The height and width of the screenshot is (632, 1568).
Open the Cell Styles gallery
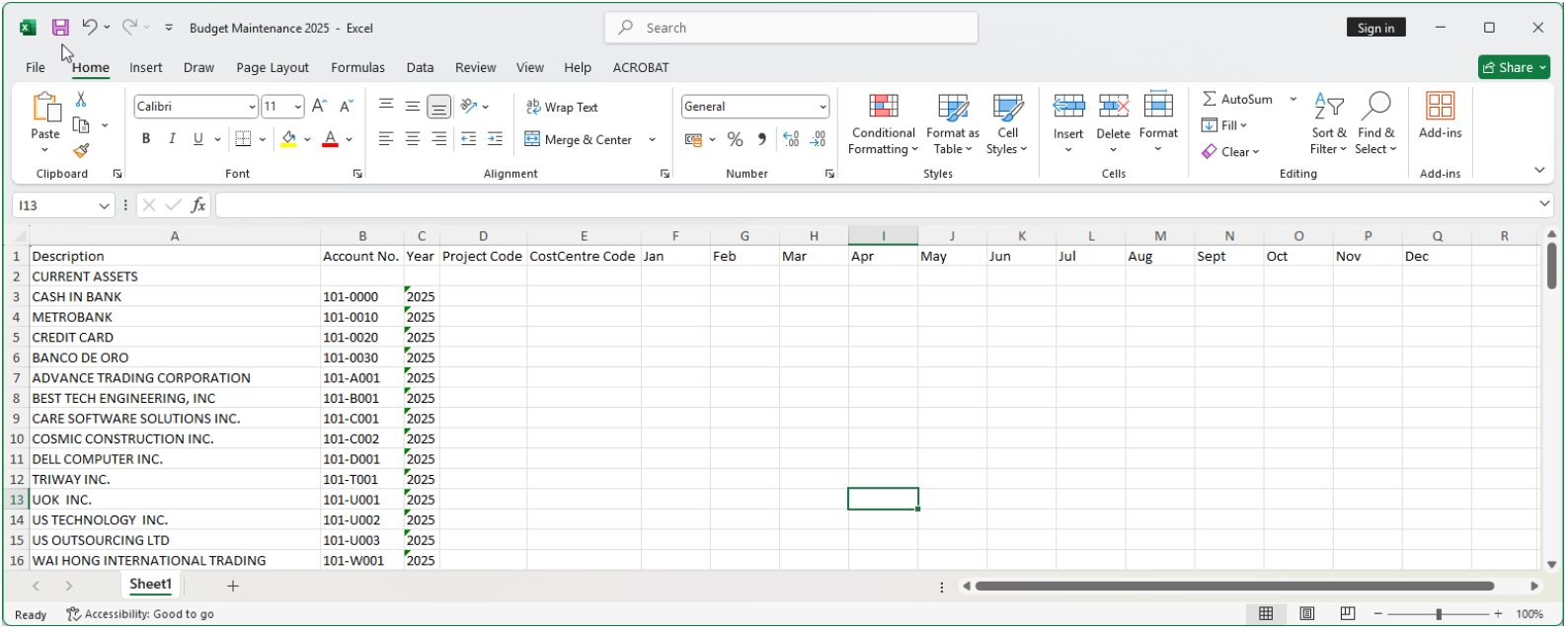[x=1007, y=123]
